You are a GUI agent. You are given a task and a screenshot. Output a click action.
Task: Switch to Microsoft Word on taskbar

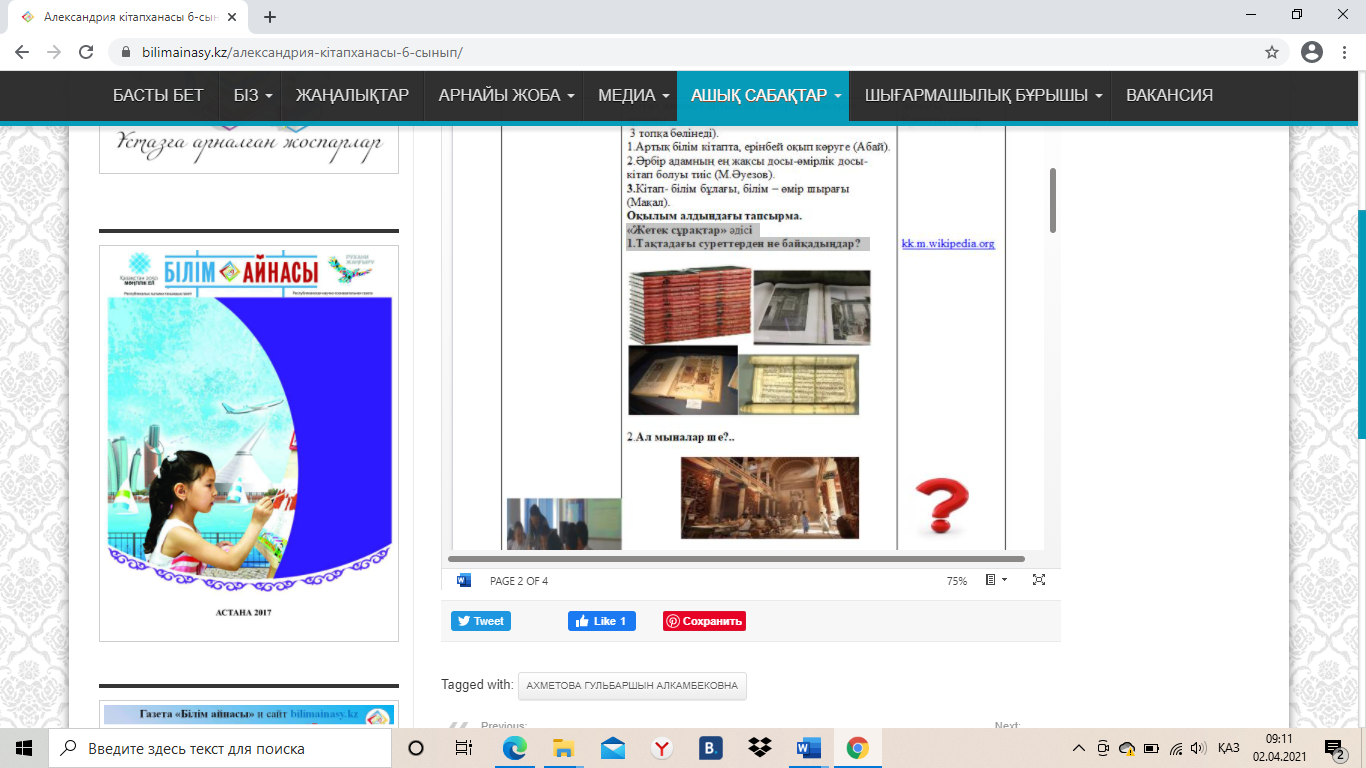click(x=808, y=748)
